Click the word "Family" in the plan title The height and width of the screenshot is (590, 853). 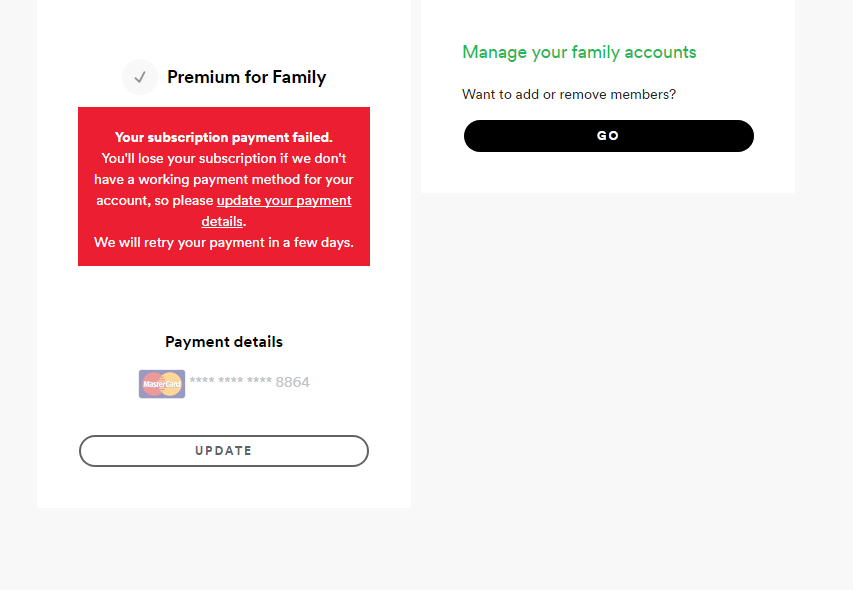299,77
